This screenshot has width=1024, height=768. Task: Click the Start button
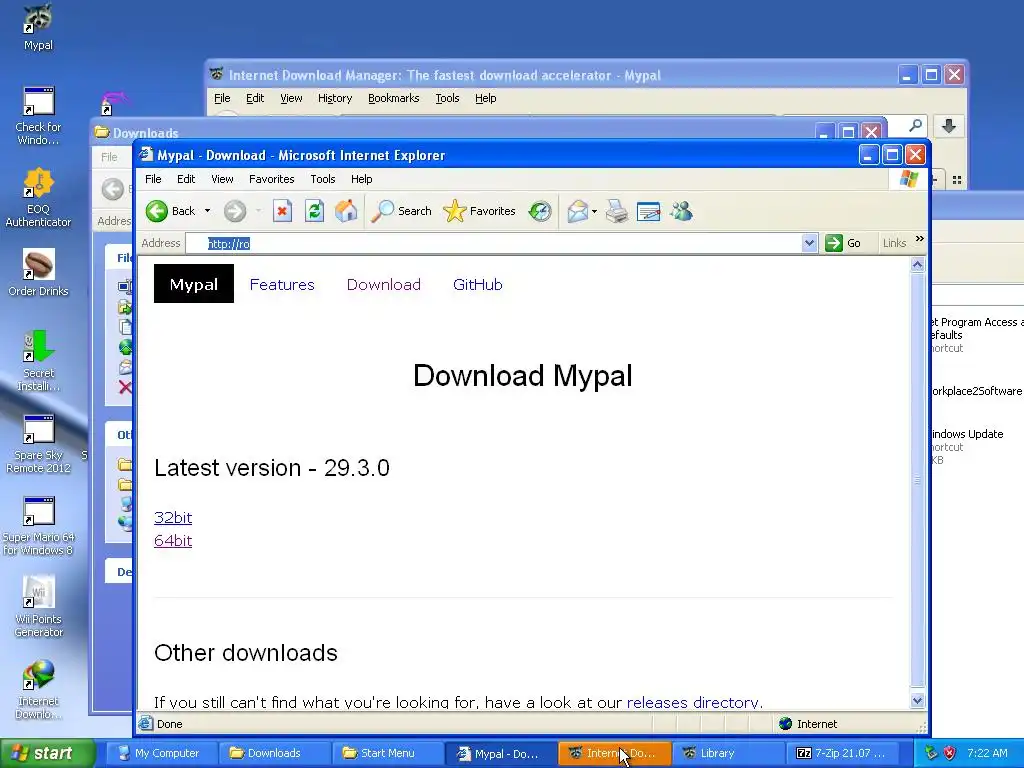(47, 753)
